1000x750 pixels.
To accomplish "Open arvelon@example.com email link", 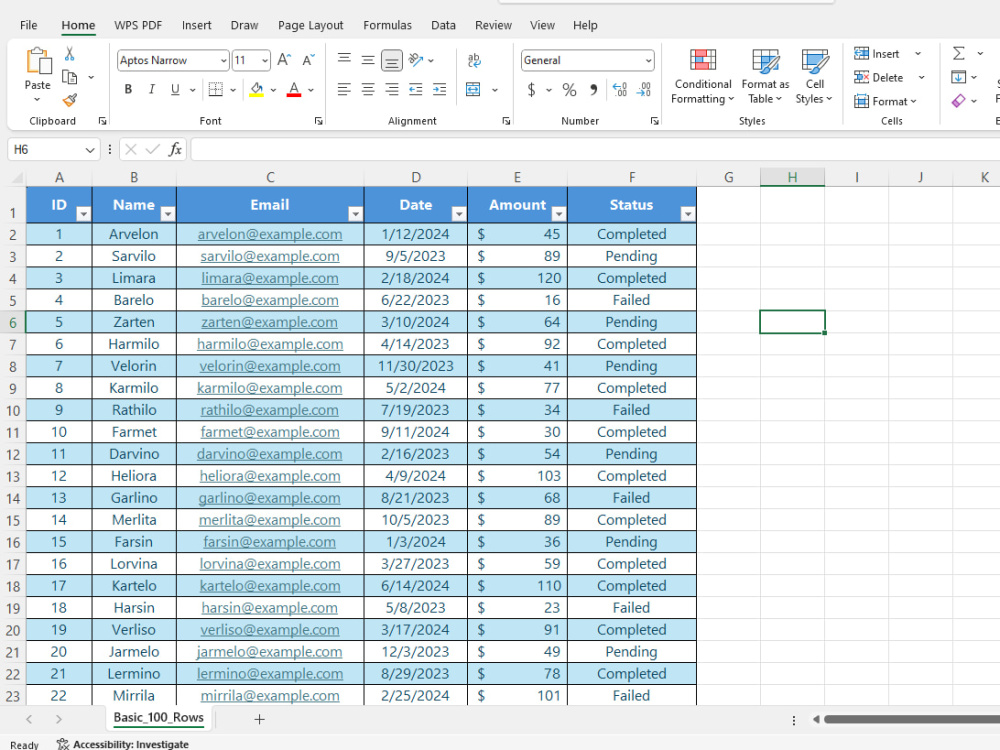I will click(x=270, y=234).
